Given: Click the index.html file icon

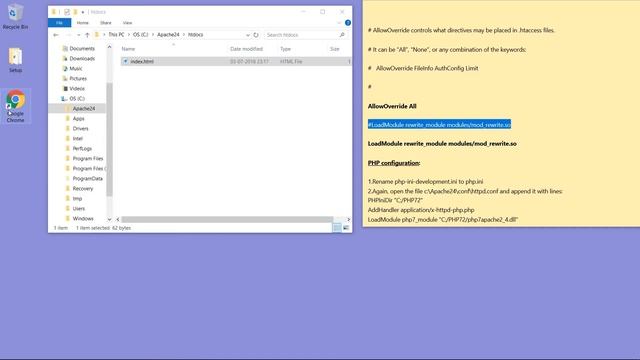Looking at the screenshot, I should click(126, 62).
